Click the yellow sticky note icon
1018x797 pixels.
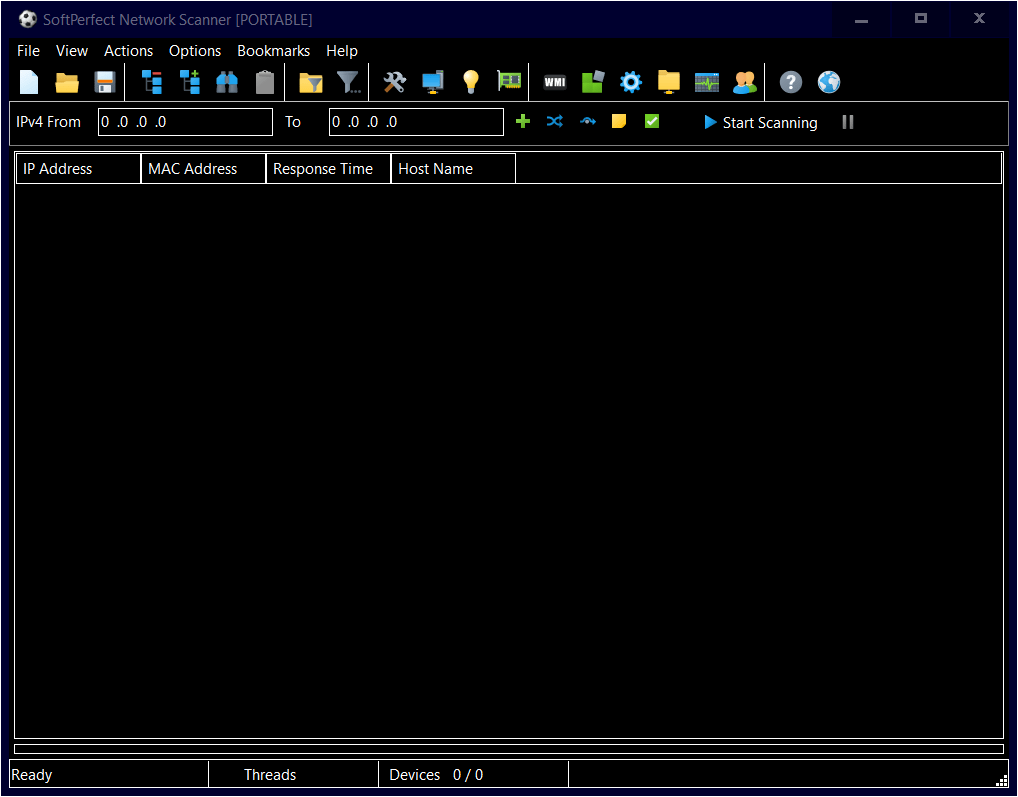[x=619, y=121]
